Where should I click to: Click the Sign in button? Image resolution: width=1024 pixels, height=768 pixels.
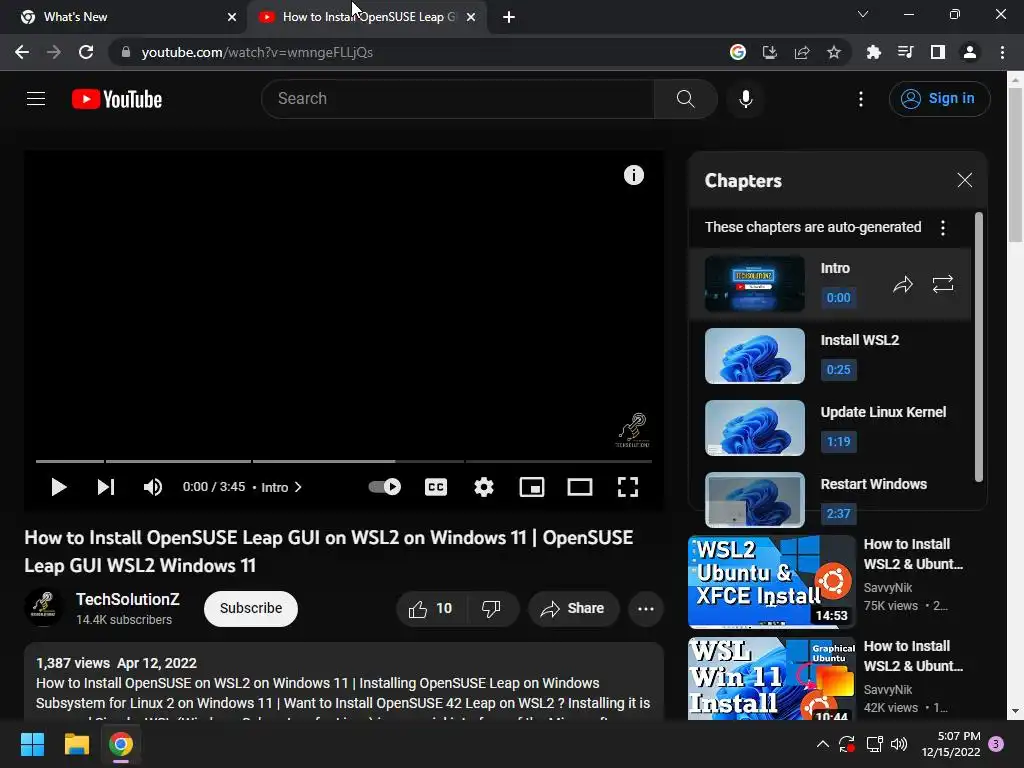coord(939,99)
